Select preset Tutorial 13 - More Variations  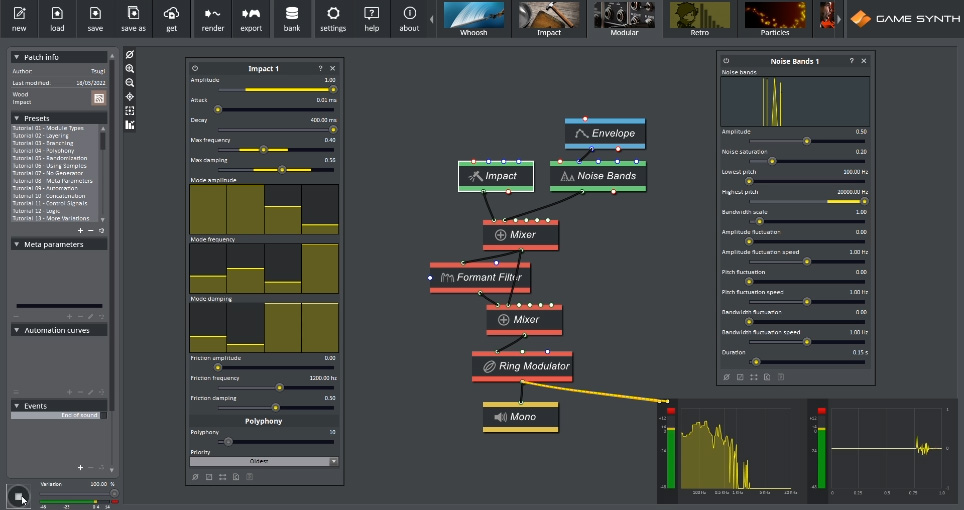click(x=50, y=218)
